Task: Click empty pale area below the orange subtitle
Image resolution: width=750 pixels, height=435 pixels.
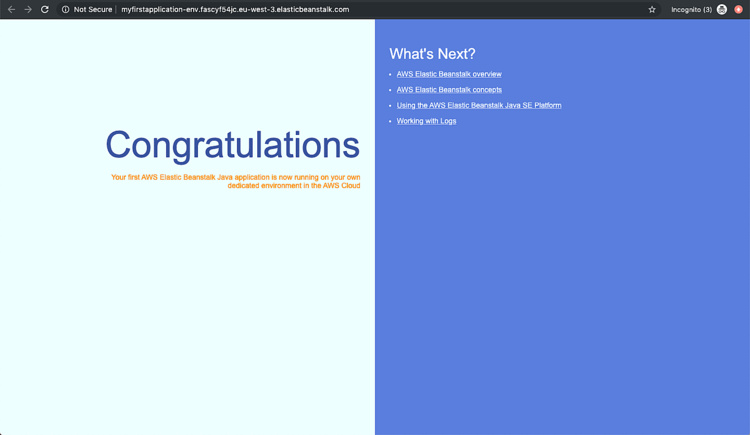Action: point(190,300)
